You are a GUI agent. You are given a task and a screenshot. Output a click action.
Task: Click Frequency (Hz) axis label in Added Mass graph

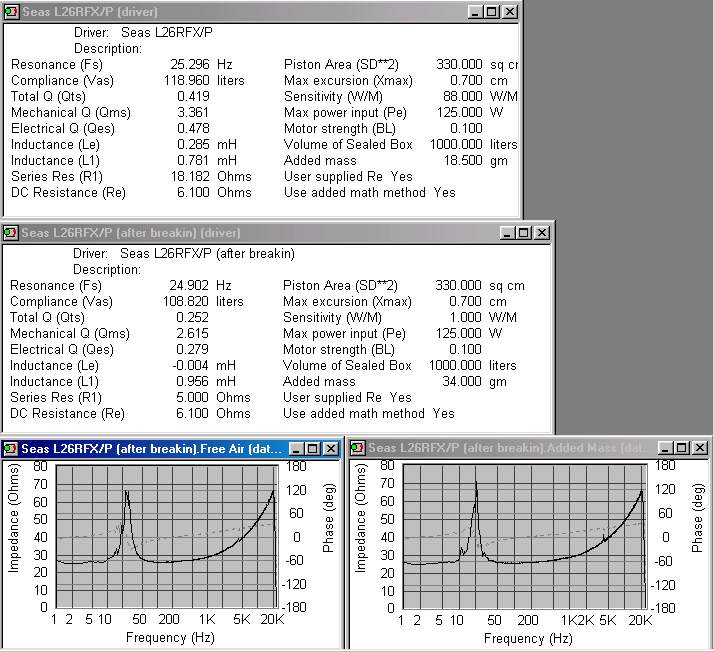point(528,638)
